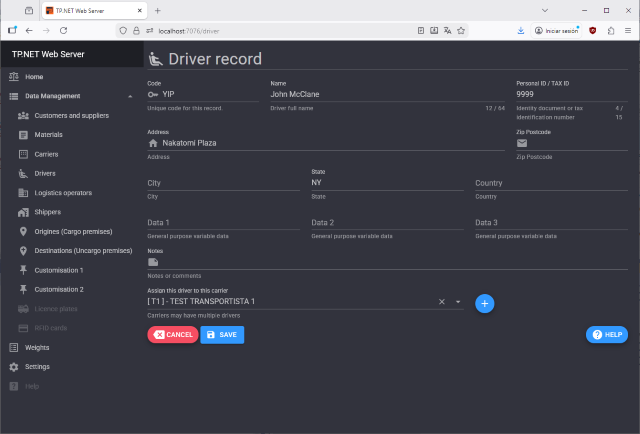The width and height of the screenshot is (640, 434).
Task: Click into the City input field
Action: (x=223, y=183)
